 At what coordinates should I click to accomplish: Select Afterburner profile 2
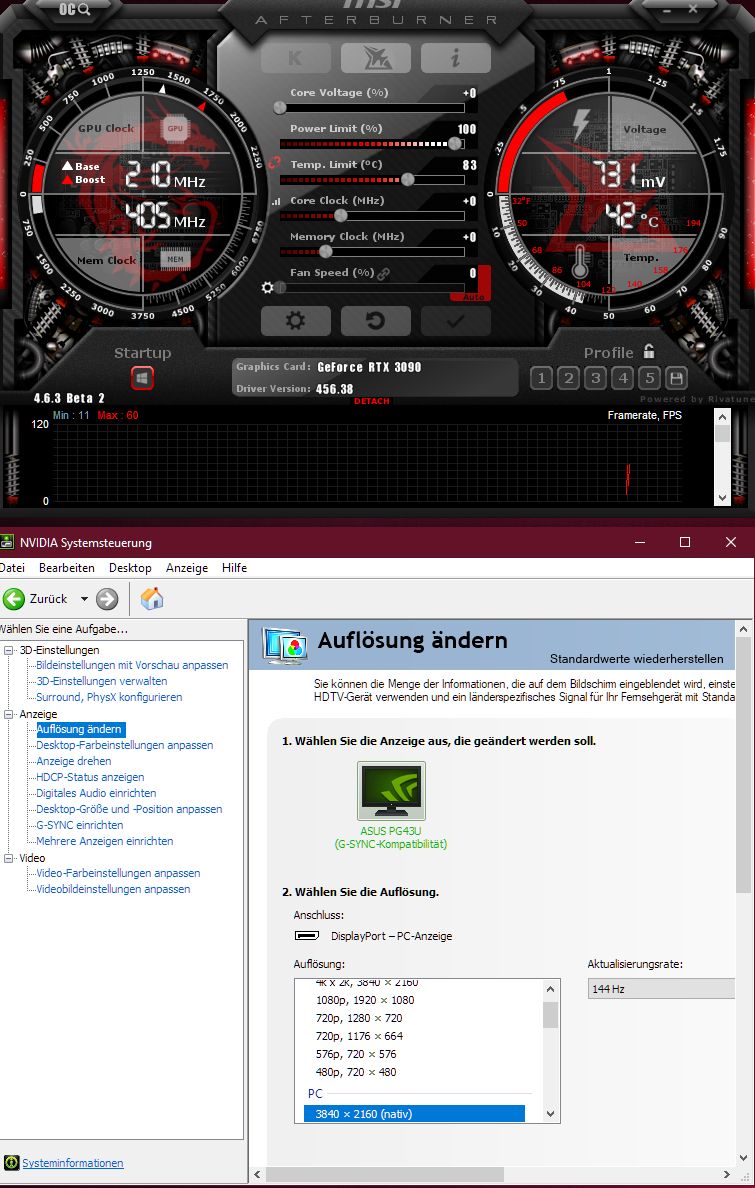coord(569,377)
